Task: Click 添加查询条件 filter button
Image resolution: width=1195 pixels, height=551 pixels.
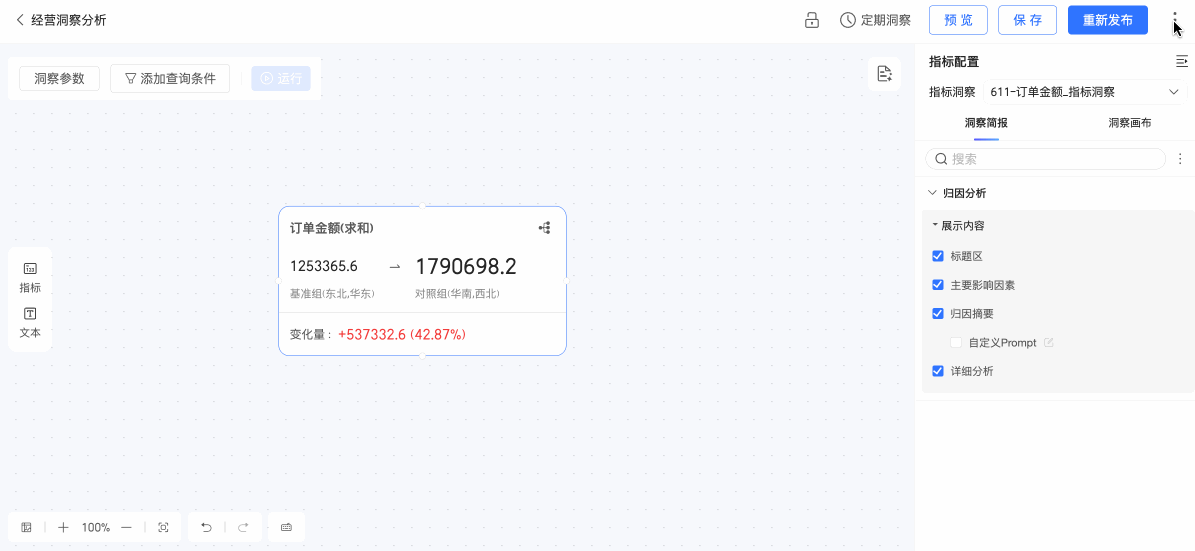Action: [170, 78]
